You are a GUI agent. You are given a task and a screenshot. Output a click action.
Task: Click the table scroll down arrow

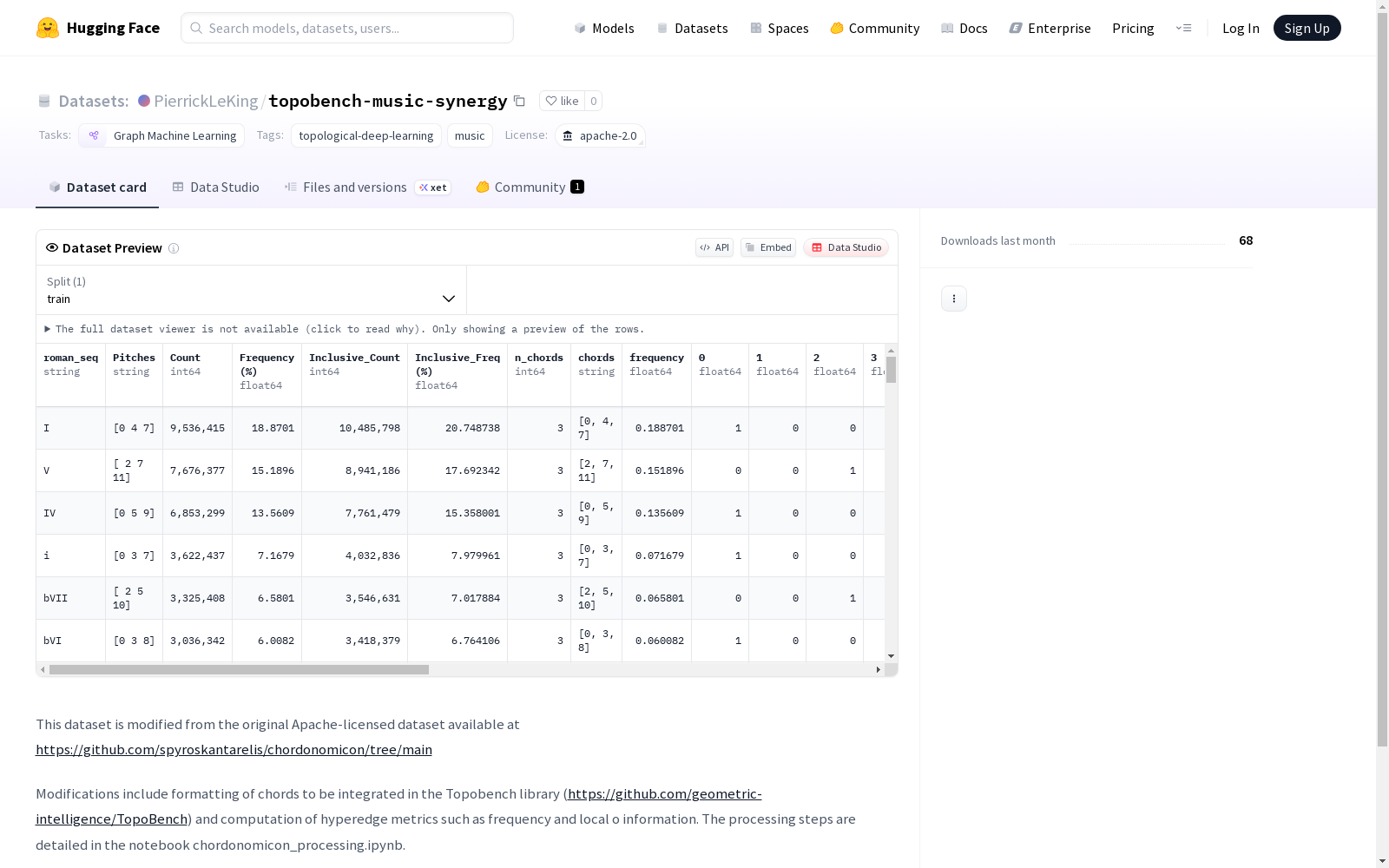(x=891, y=656)
